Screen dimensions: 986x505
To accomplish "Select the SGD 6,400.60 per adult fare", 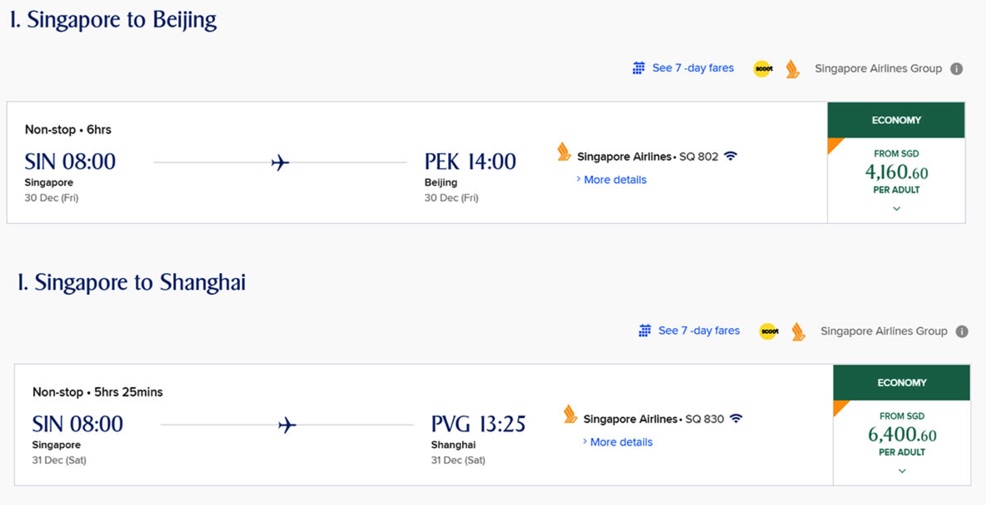I will click(x=902, y=435).
